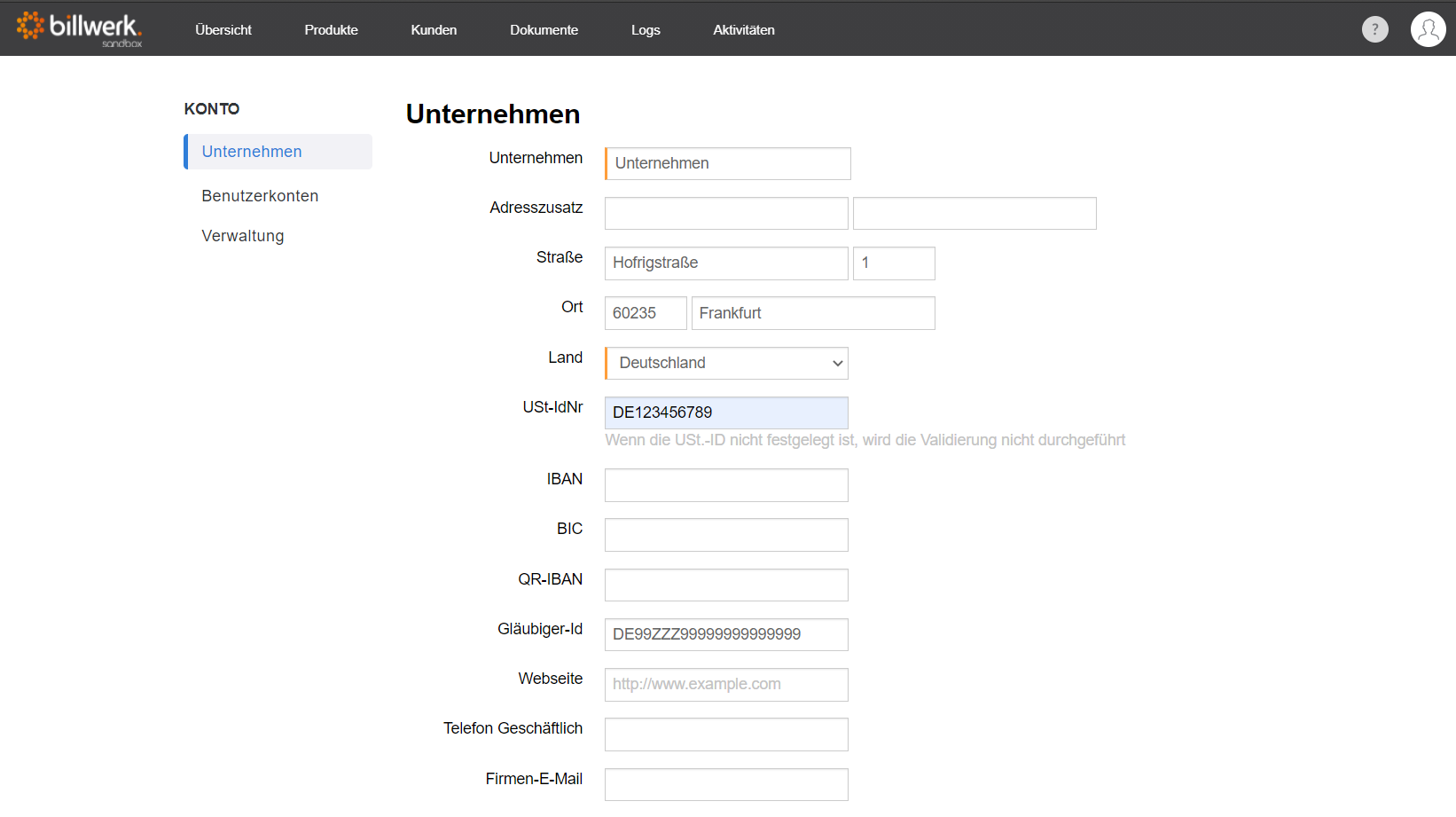Click the Adresszusatz label
1456x817 pixels.
click(x=536, y=208)
